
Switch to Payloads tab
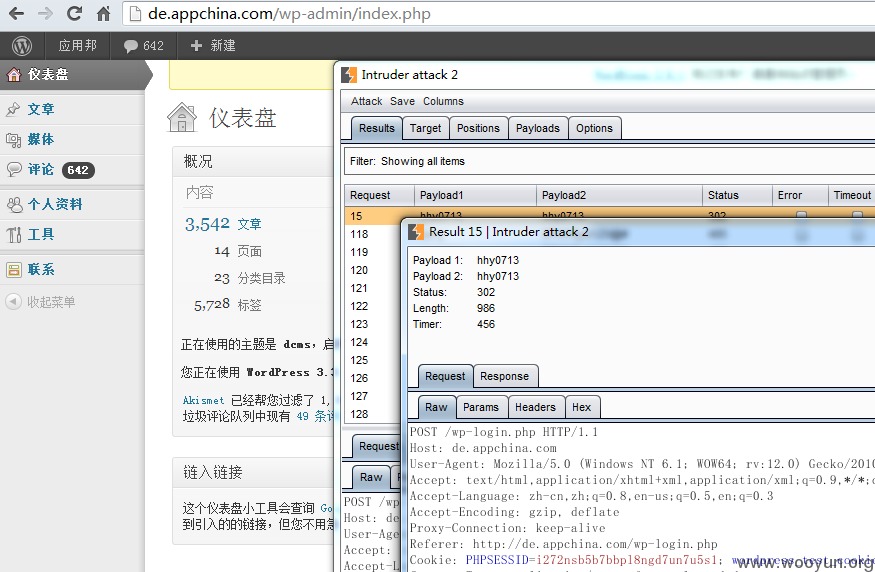[537, 128]
